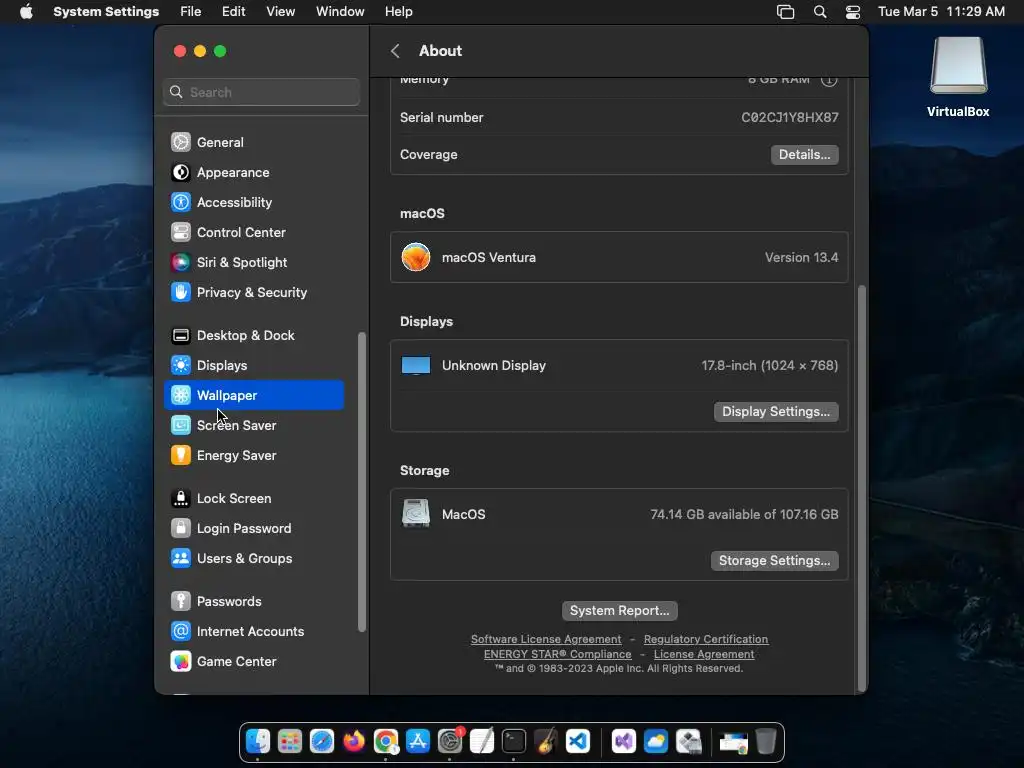Open the System Settings app menu
Screen dimensions: 1024x768
106,12
